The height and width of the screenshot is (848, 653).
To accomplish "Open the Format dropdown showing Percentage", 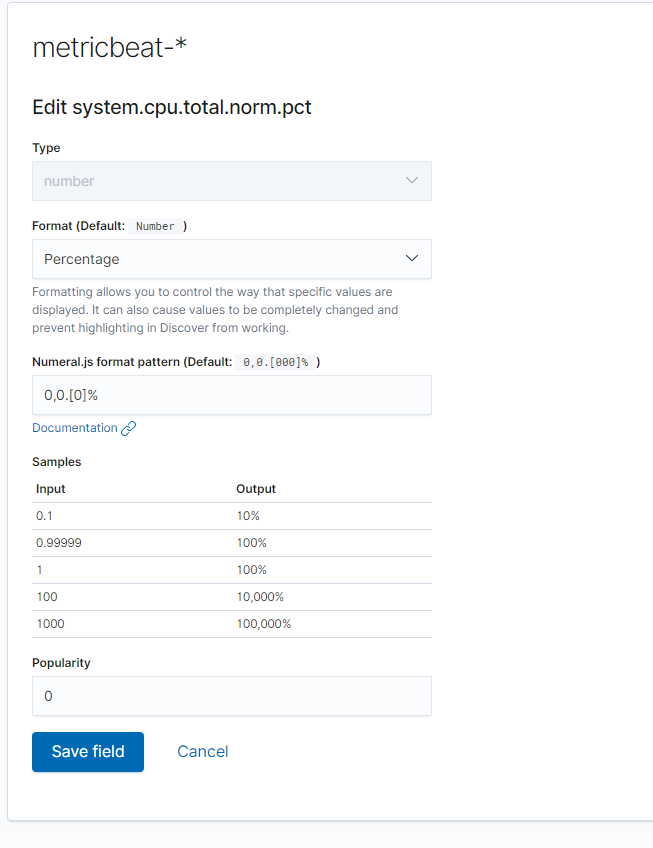I will click(x=220, y=259).
